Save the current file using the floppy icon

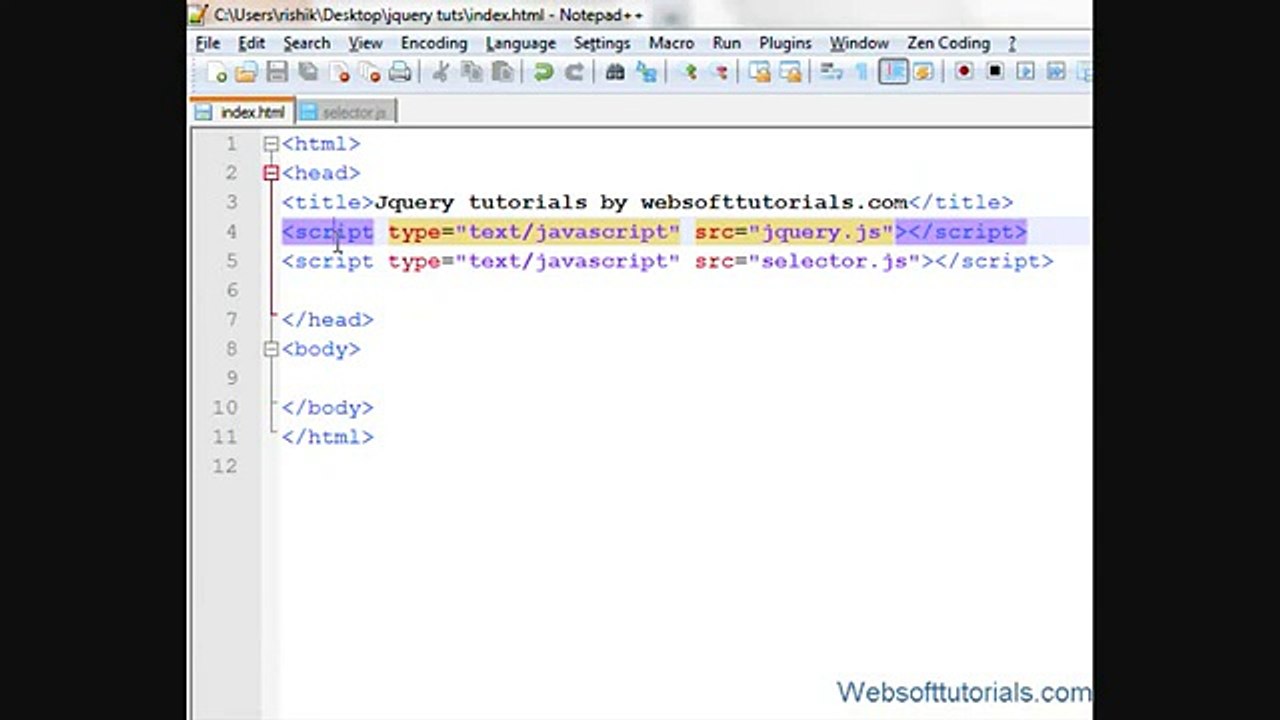point(277,72)
